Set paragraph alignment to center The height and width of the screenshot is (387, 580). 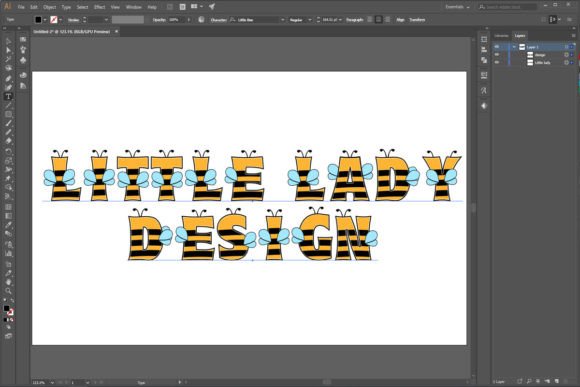(x=378, y=20)
